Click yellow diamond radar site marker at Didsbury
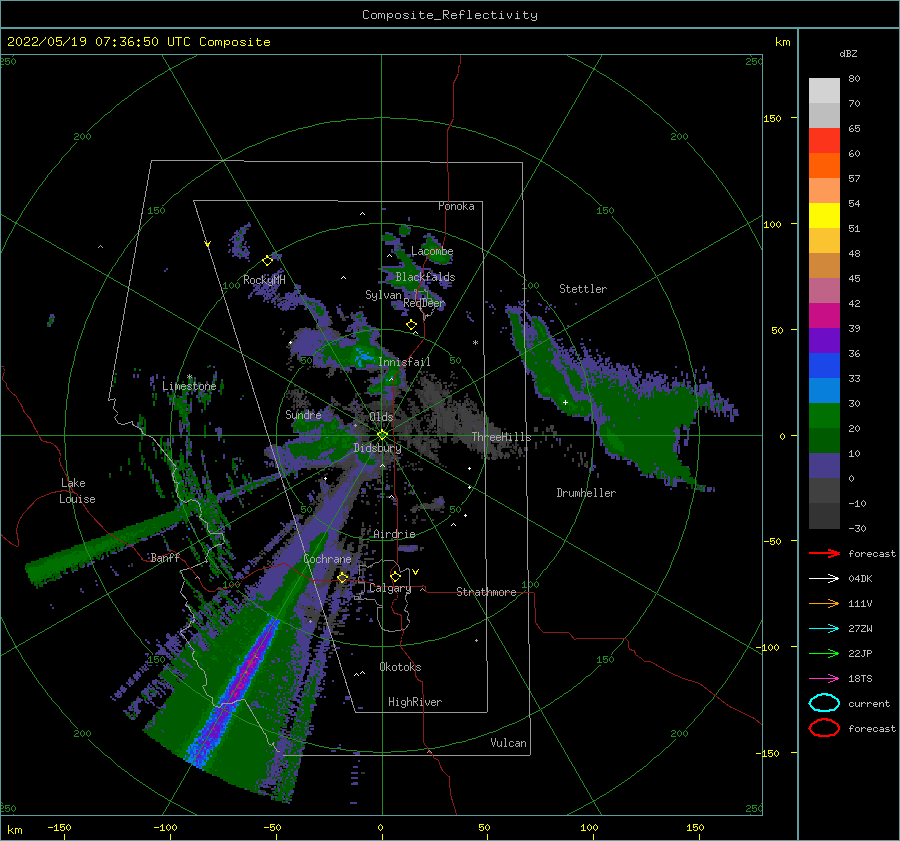 click(x=382, y=435)
